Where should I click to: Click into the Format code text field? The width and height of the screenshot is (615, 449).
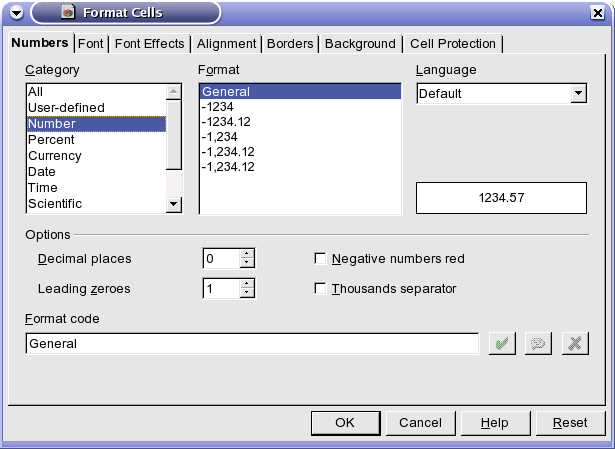252,343
